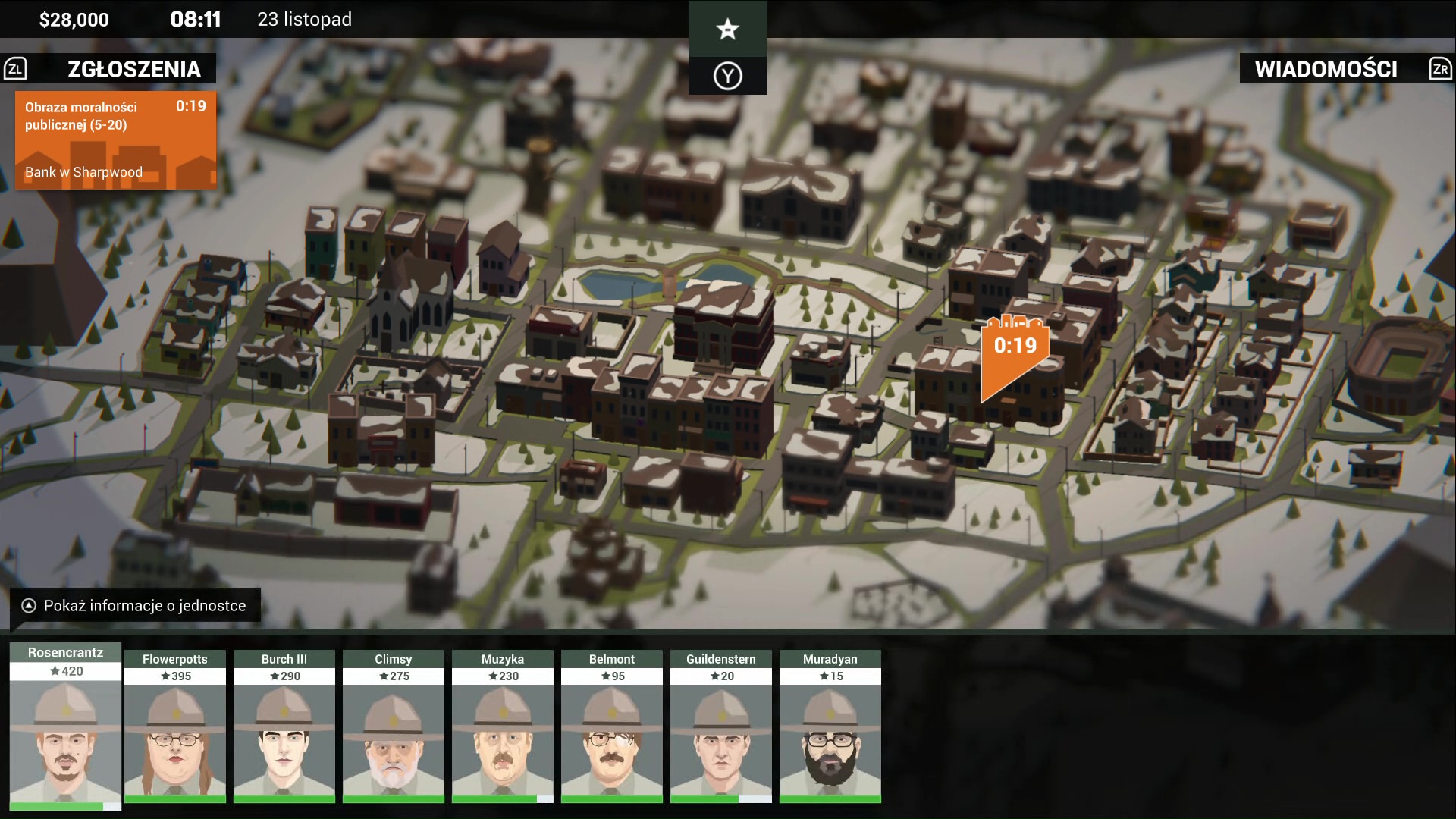1456x819 pixels.
Task: Click the star badge icon at top center
Action: click(x=727, y=30)
